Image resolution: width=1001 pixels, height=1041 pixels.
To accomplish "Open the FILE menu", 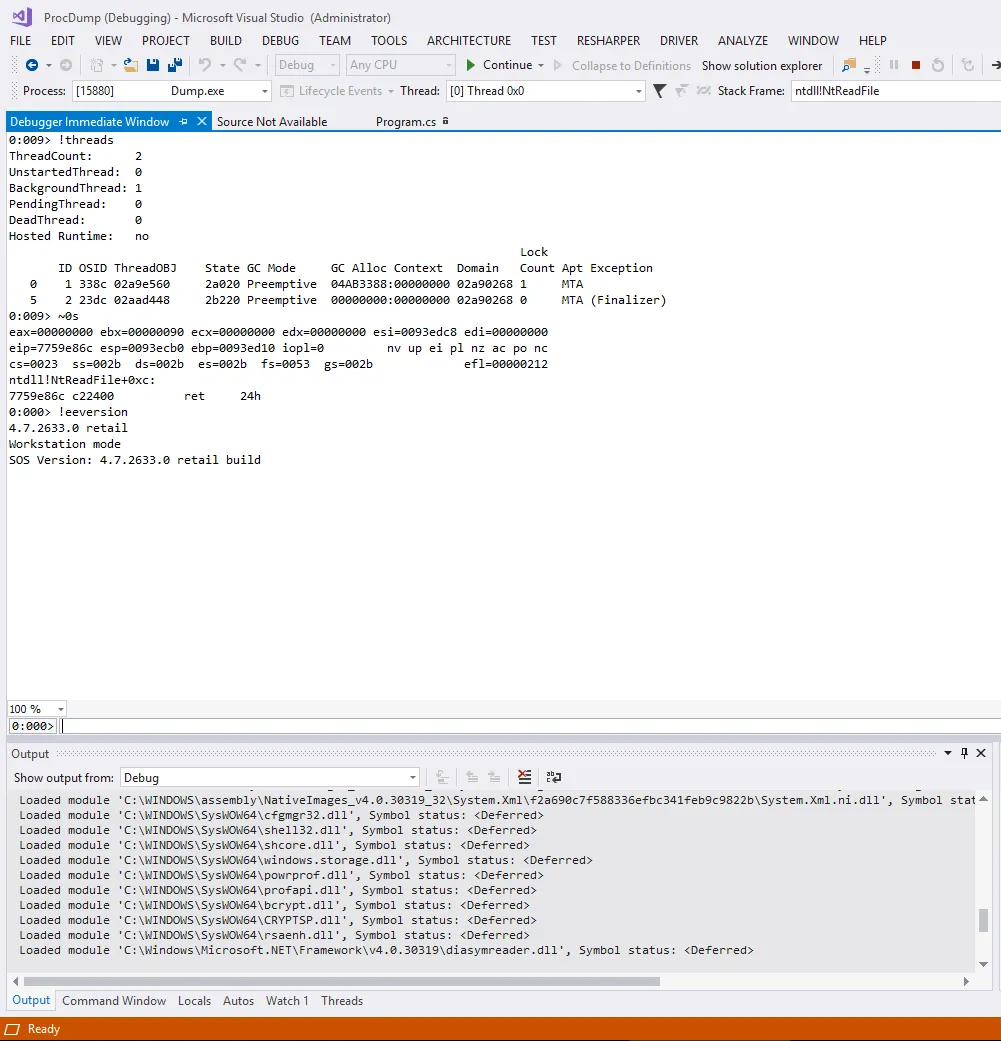I will 21,40.
